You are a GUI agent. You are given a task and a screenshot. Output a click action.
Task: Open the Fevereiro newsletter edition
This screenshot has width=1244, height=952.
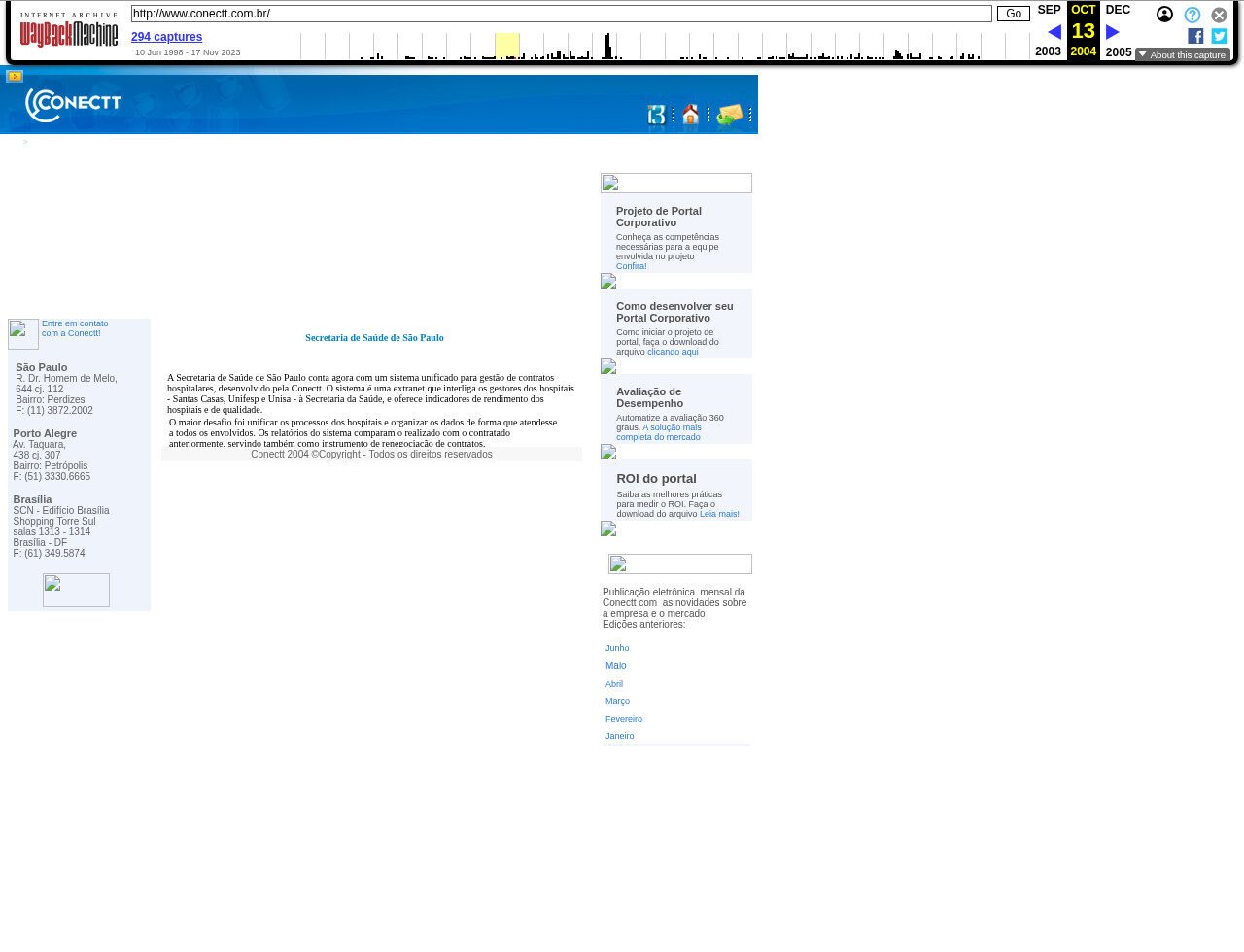tap(623, 719)
